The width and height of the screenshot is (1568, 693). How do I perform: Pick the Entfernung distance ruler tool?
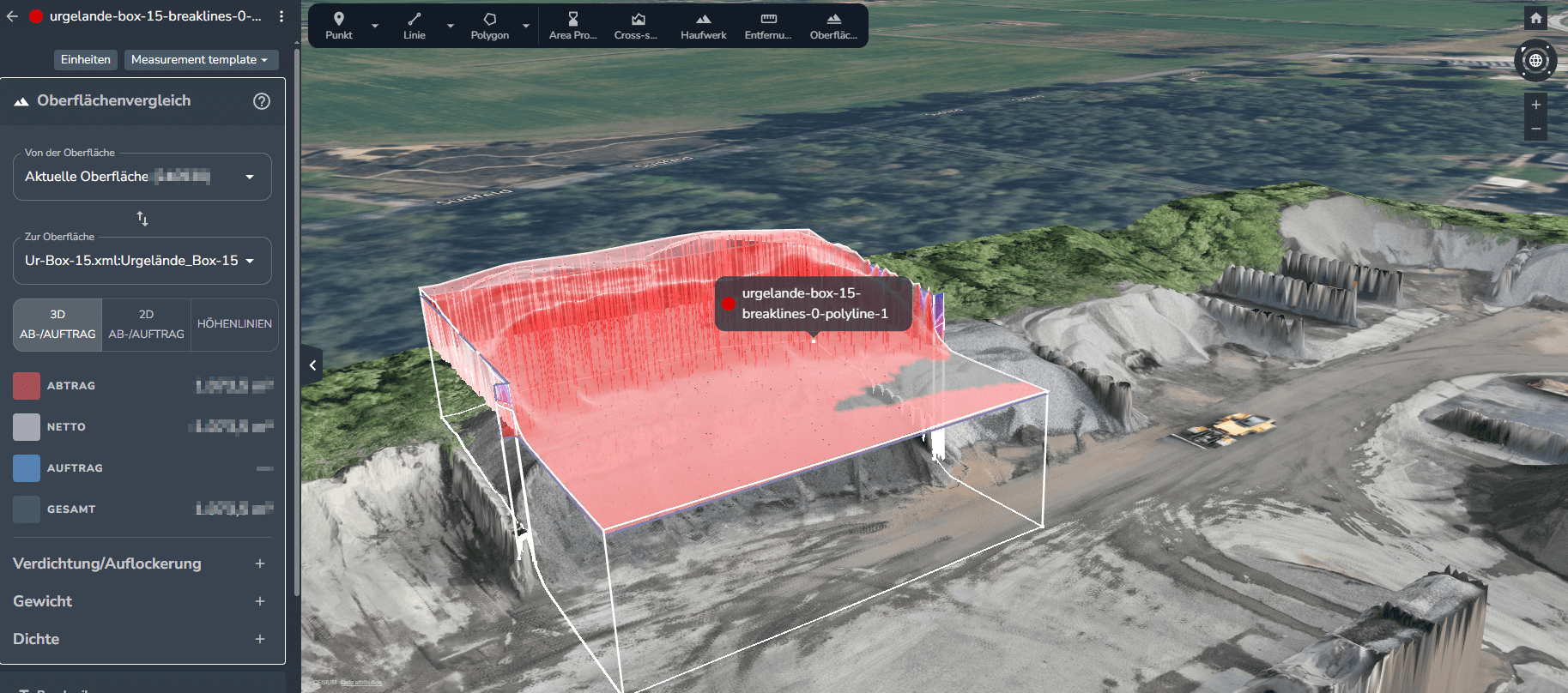click(768, 26)
